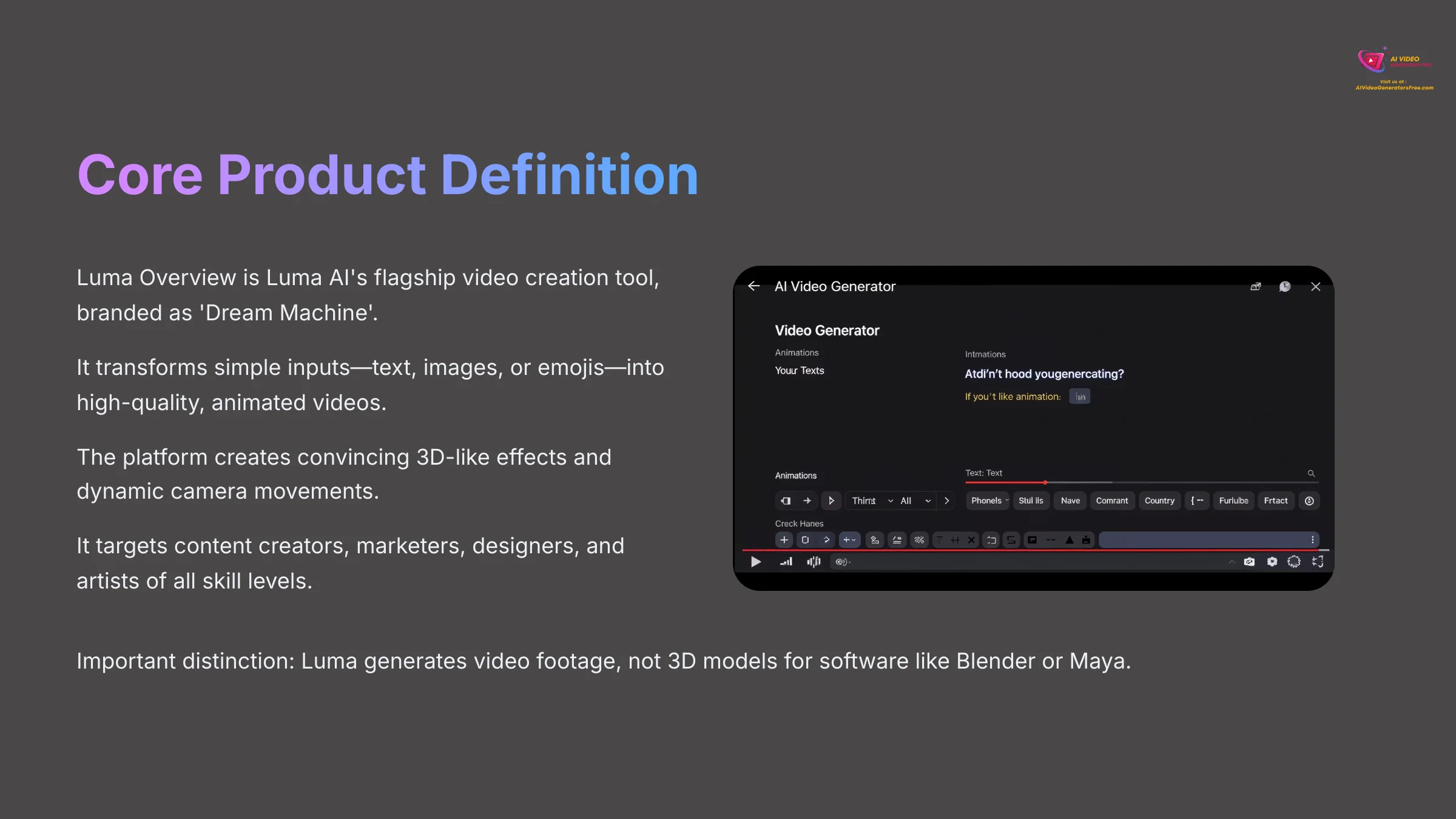Click the 'Atdi'n't hood yougenercating?' heading
The width and height of the screenshot is (1456, 819).
click(x=1044, y=374)
